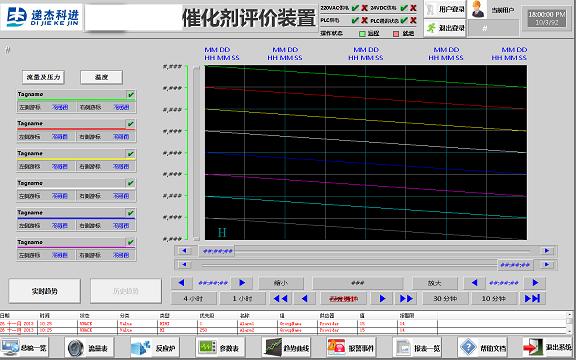
Task: Click the 用户登录 user login button
Action: (x=445, y=10)
